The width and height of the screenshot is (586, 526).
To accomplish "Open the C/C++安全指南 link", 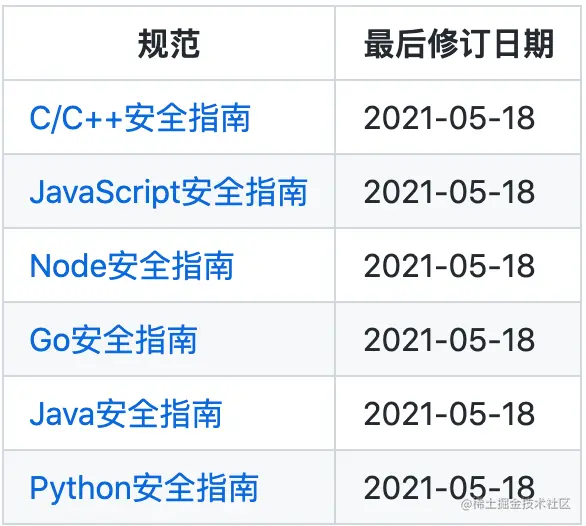I will click(x=140, y=118).
